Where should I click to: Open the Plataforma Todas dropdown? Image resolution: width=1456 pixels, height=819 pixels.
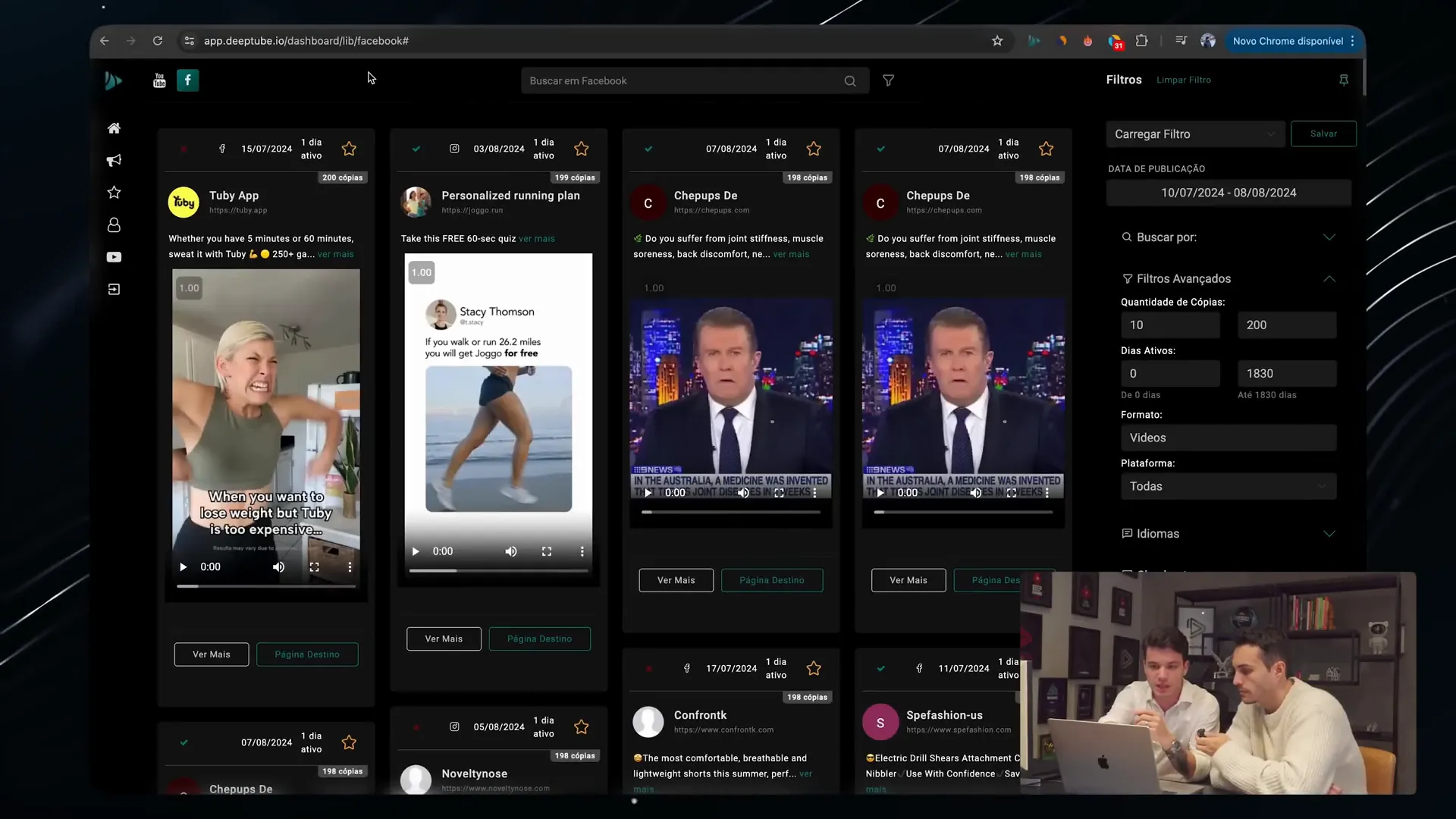[1228, 486]
